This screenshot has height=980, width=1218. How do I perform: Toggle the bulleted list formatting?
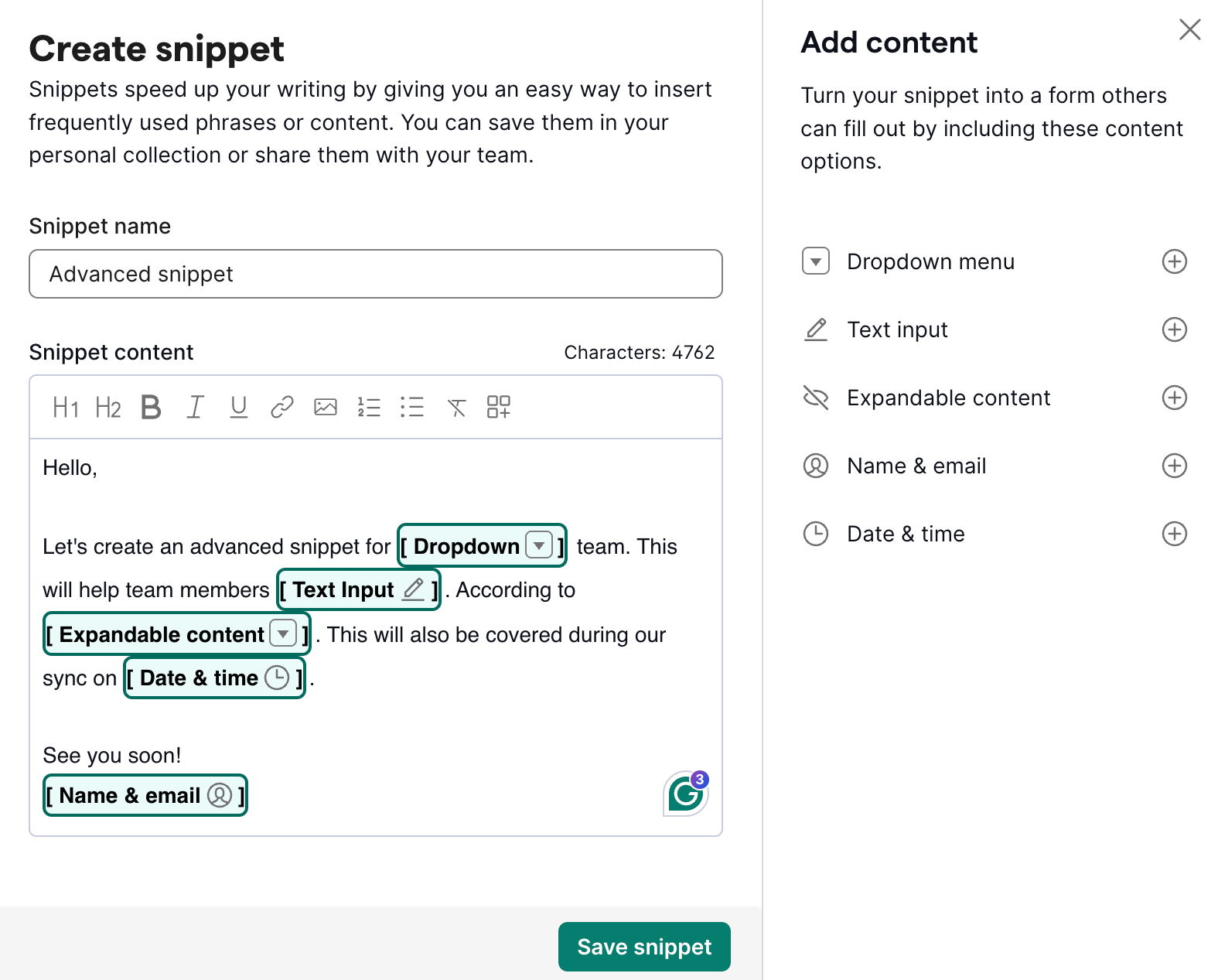(413, 408)
